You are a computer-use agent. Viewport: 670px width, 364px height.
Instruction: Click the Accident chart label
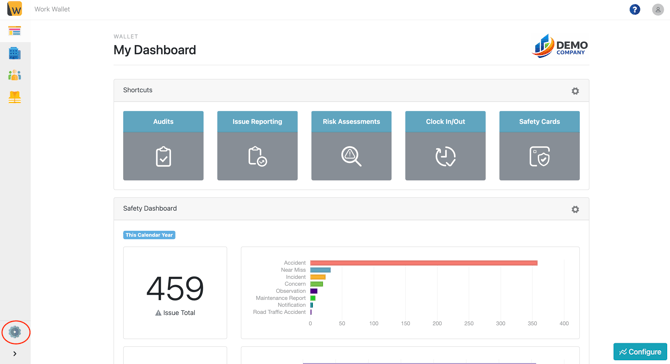tap(295, 263)
